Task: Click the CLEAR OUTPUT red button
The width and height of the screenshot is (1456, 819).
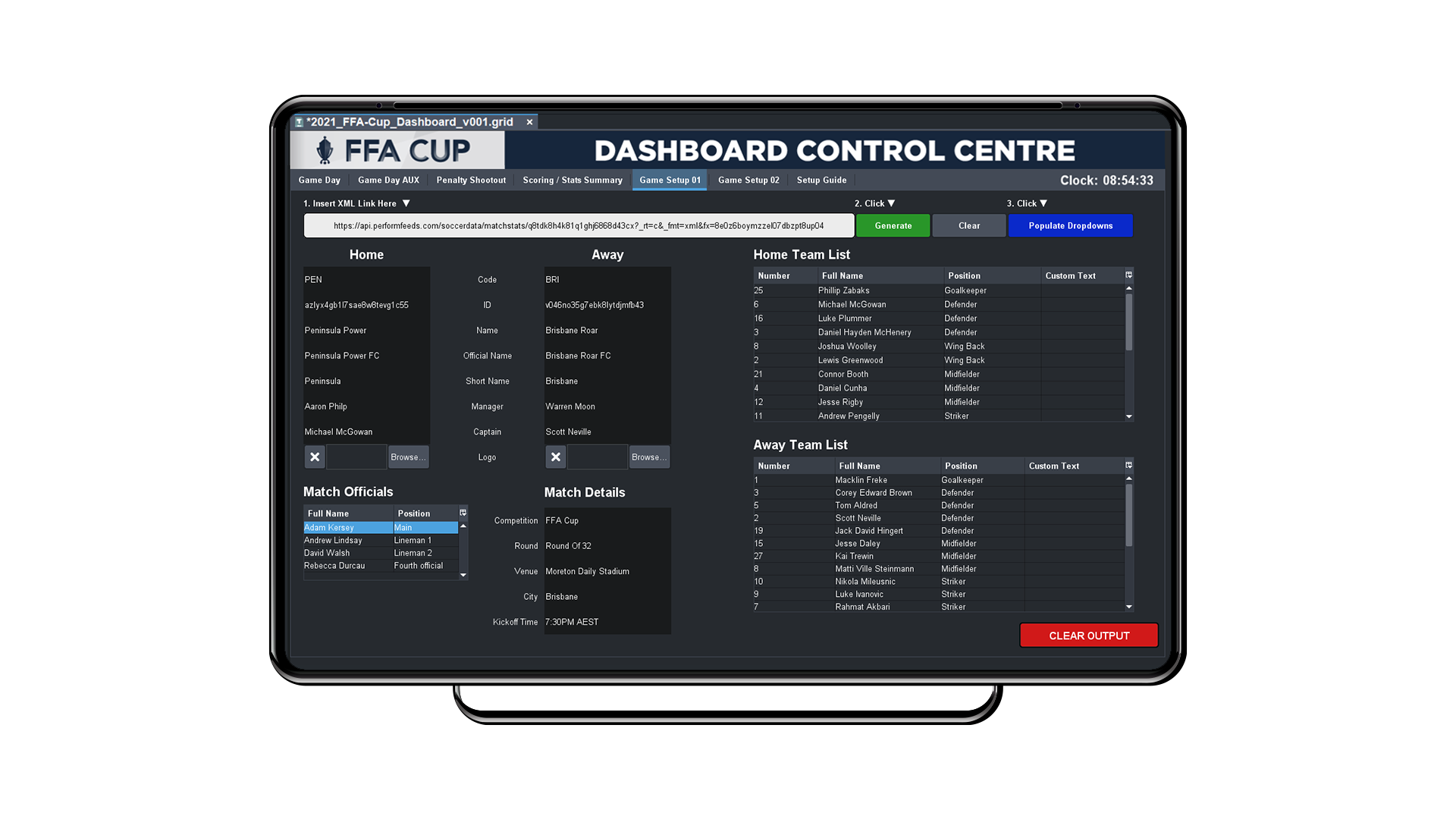Action: (x=1089, y=635)
